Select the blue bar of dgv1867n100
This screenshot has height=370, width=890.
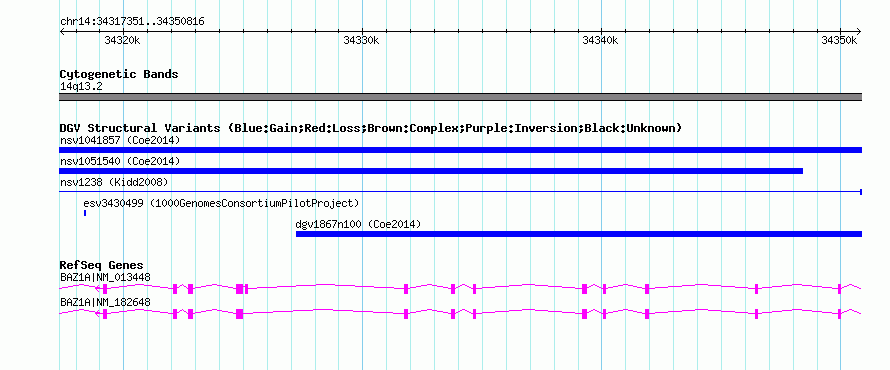[x=579, y=234]
